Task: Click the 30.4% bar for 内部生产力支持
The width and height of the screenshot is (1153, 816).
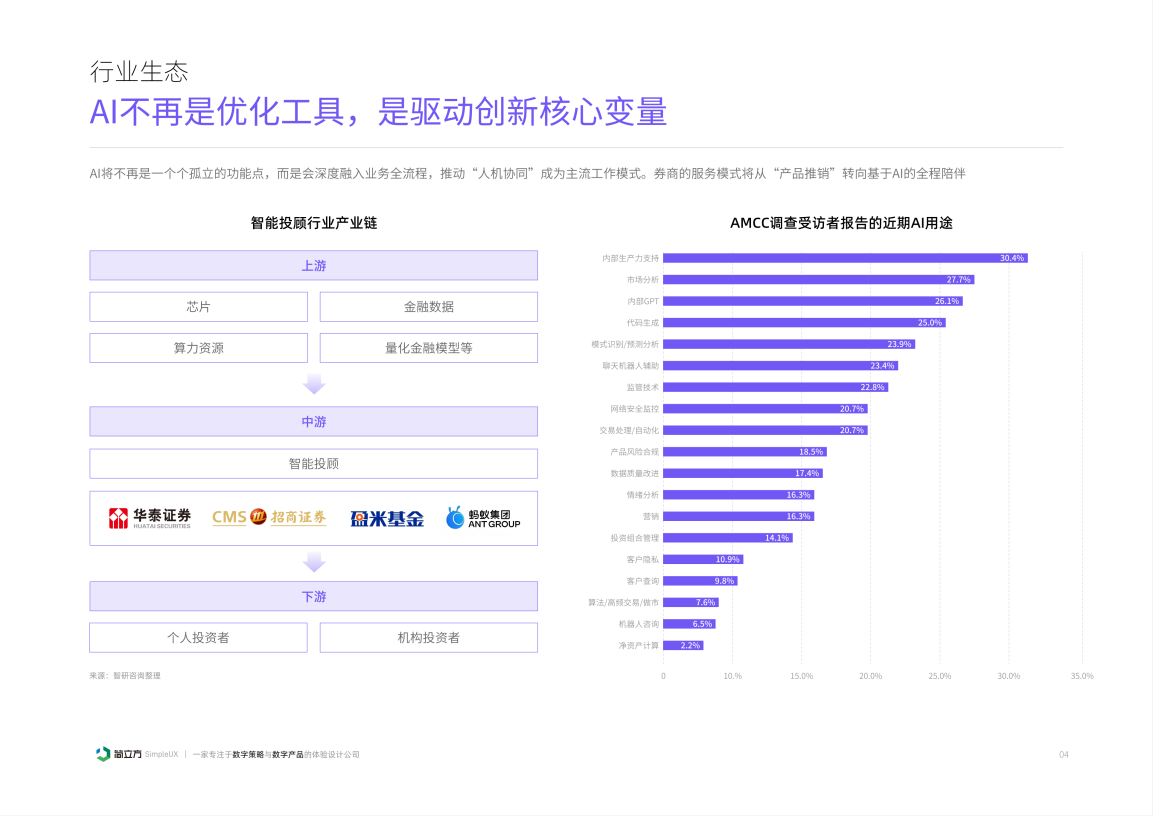Action: (845, 258)
